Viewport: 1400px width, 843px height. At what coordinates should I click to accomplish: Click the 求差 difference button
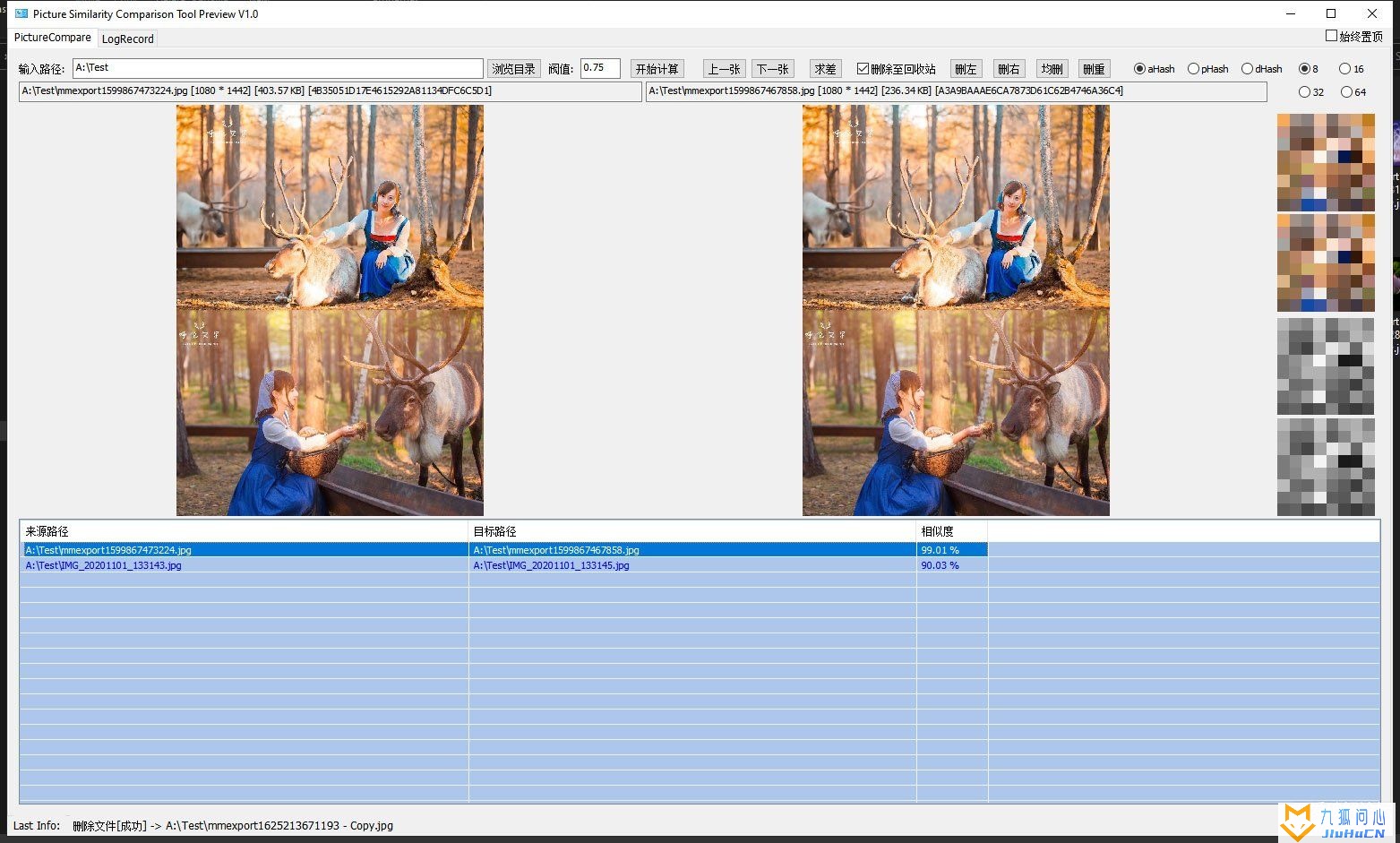[x=825, y=69]
